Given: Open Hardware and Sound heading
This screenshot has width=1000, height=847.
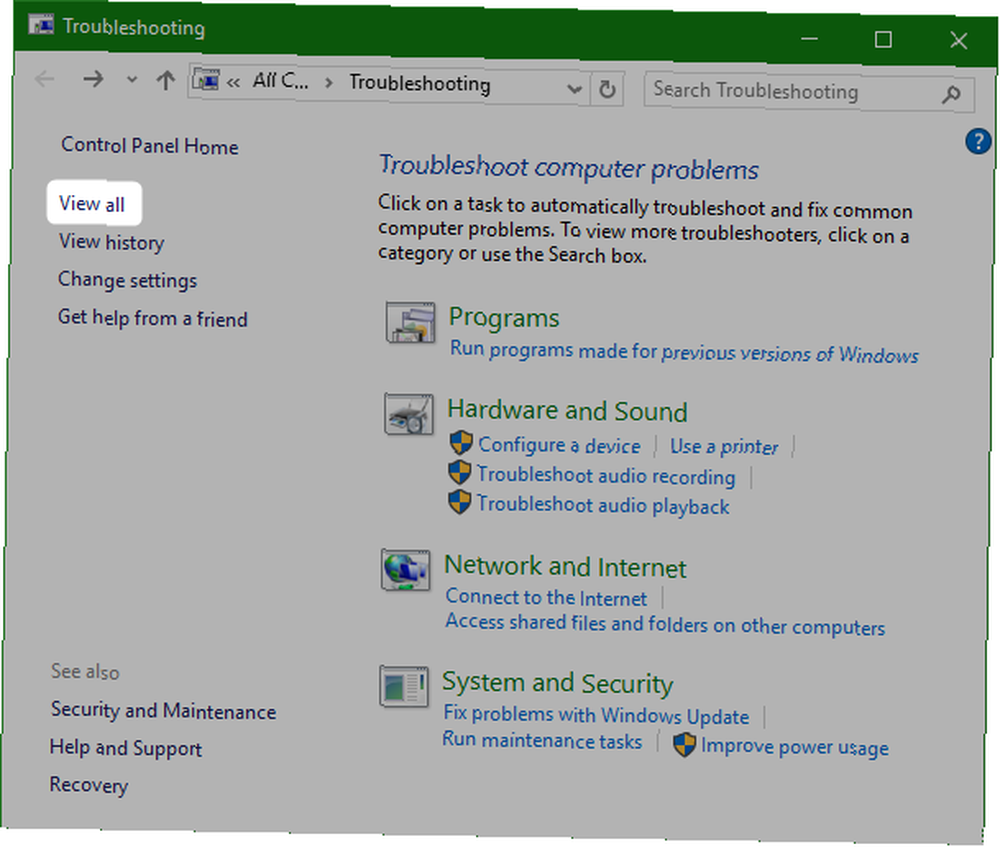Looking at the screenshot, I should (568, 411).
